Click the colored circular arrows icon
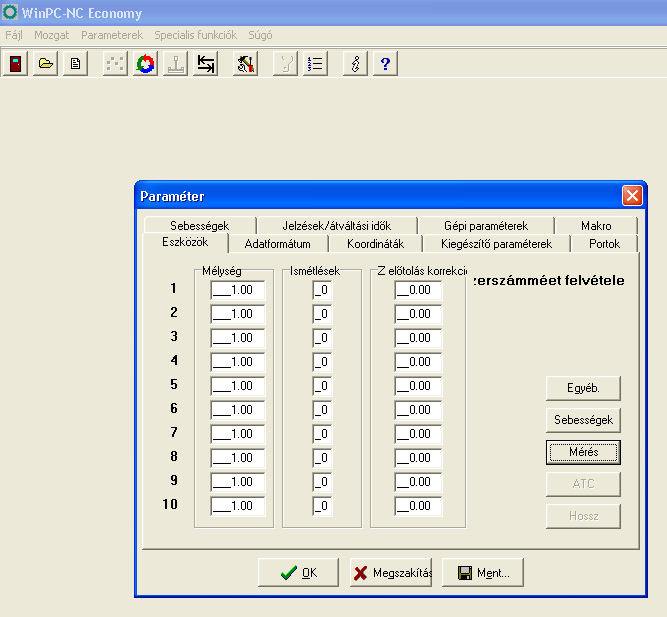 (x=145, y=64)
